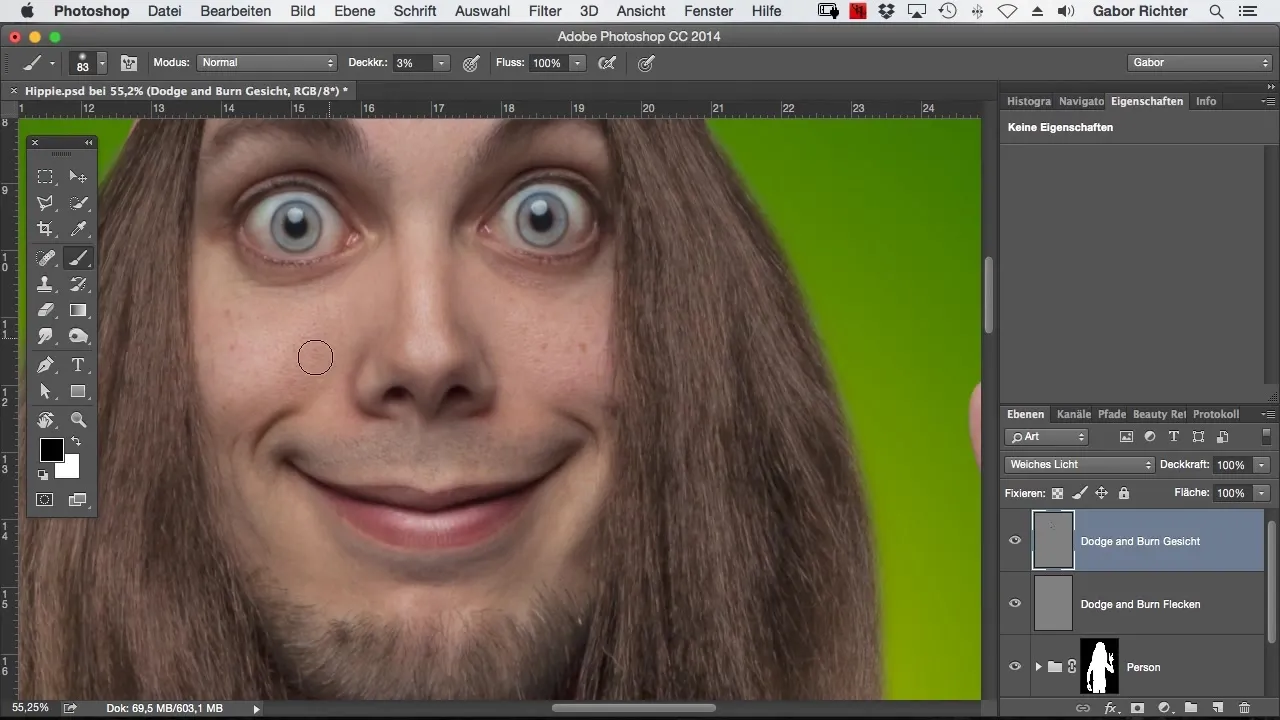
Task: Open the brush preset picker dropdown
Action: [102, 63]
